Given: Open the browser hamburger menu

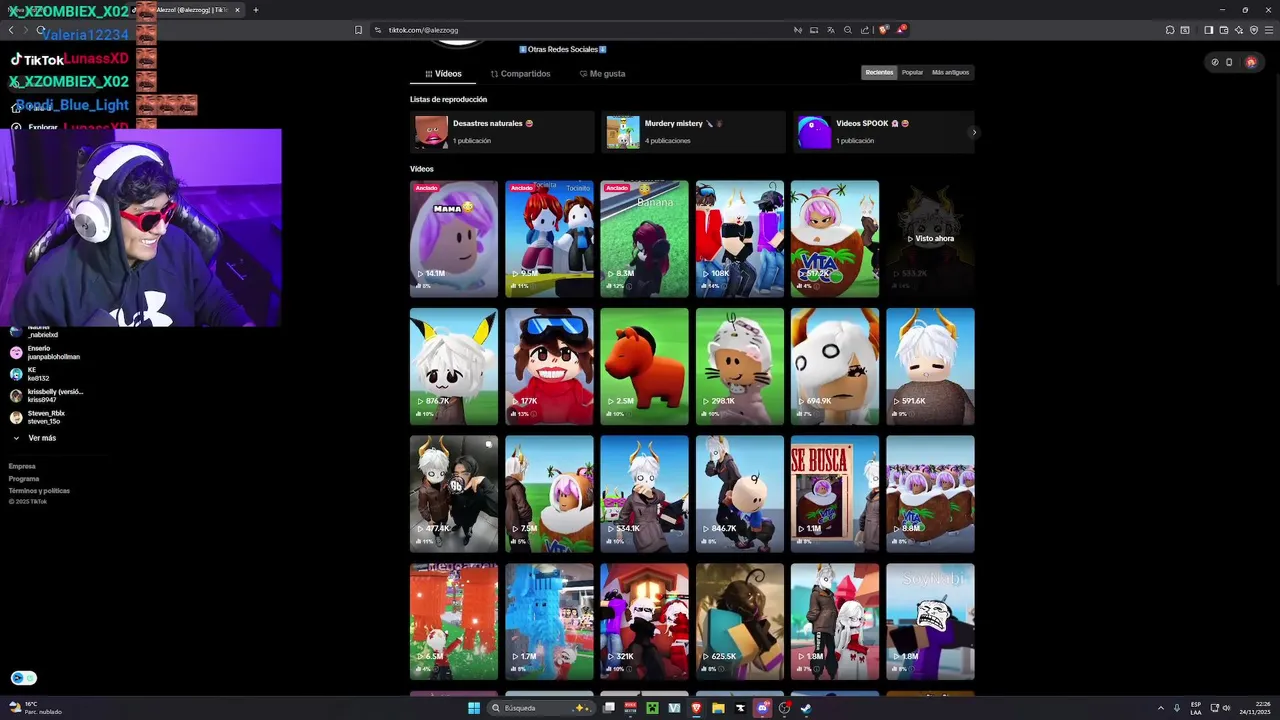Looking at the screenshot, I should pos(1269,30).
